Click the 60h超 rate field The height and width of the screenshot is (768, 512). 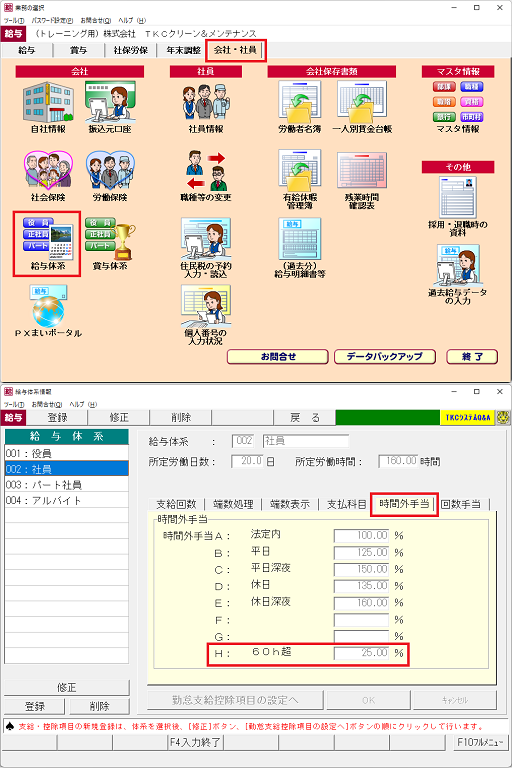click(x=361, y=652)
